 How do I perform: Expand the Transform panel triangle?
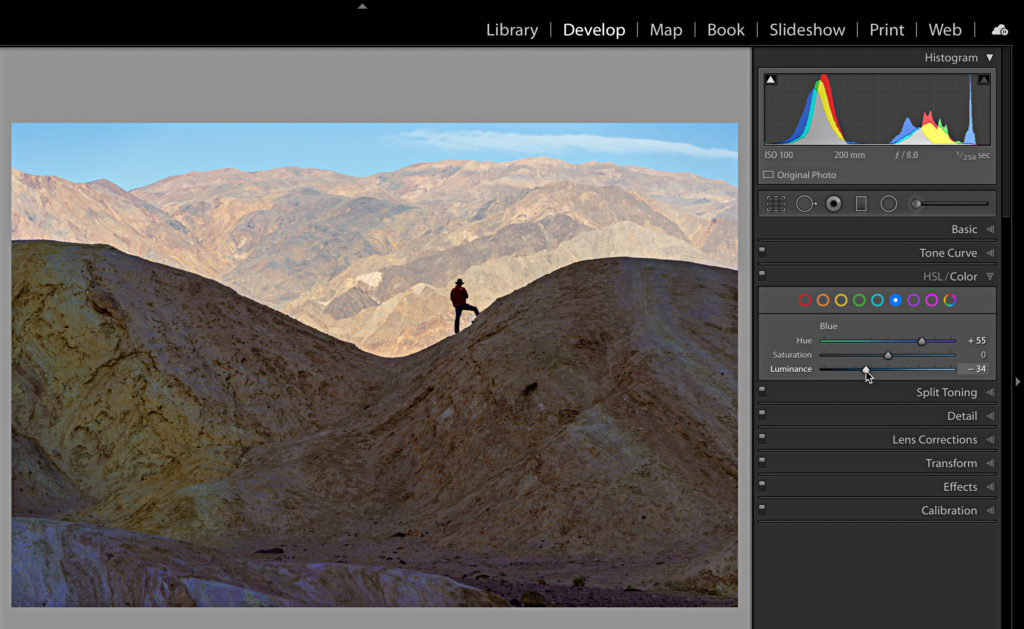(990, 463)
